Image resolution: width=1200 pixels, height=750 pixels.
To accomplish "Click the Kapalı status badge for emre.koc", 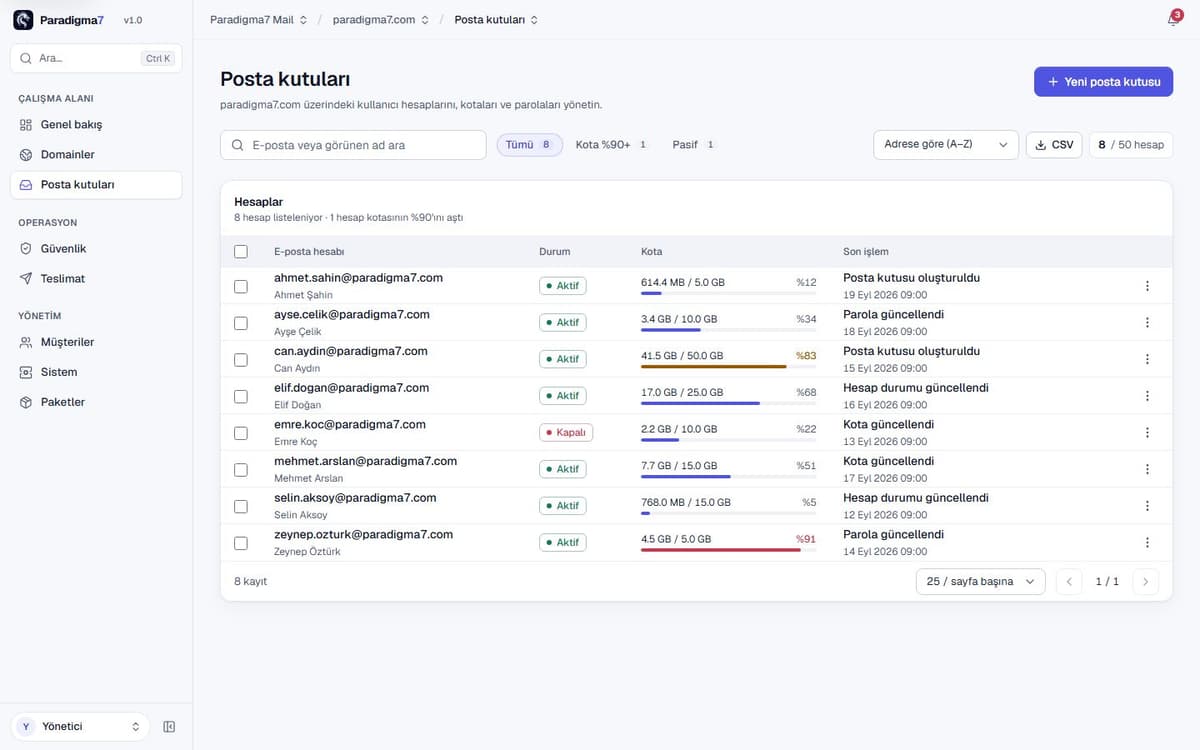I will pos(566,433).
